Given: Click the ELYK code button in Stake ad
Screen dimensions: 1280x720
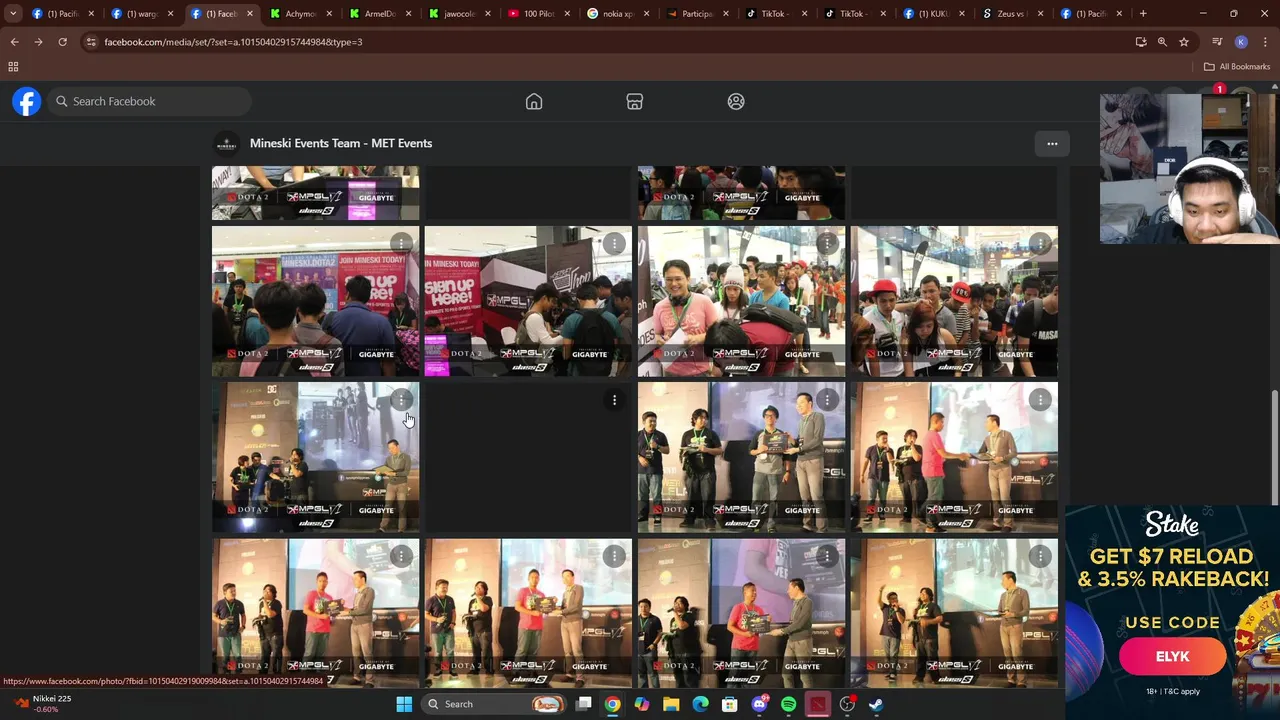Looking at the screenshot, I should 1172,657.
